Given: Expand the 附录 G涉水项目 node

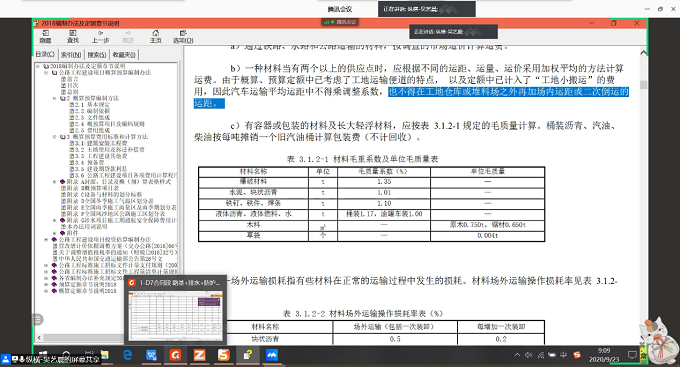Looking at the screenshot, I should (x=55, y=220).
